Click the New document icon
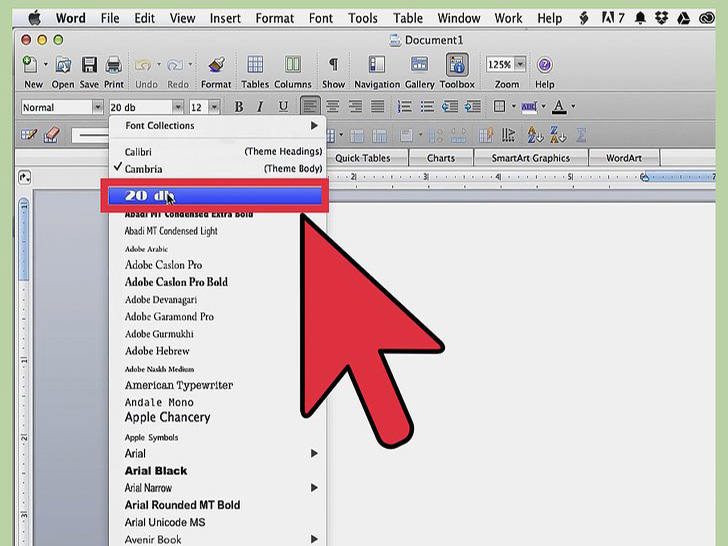728x546 pixels. pos(31,65)
